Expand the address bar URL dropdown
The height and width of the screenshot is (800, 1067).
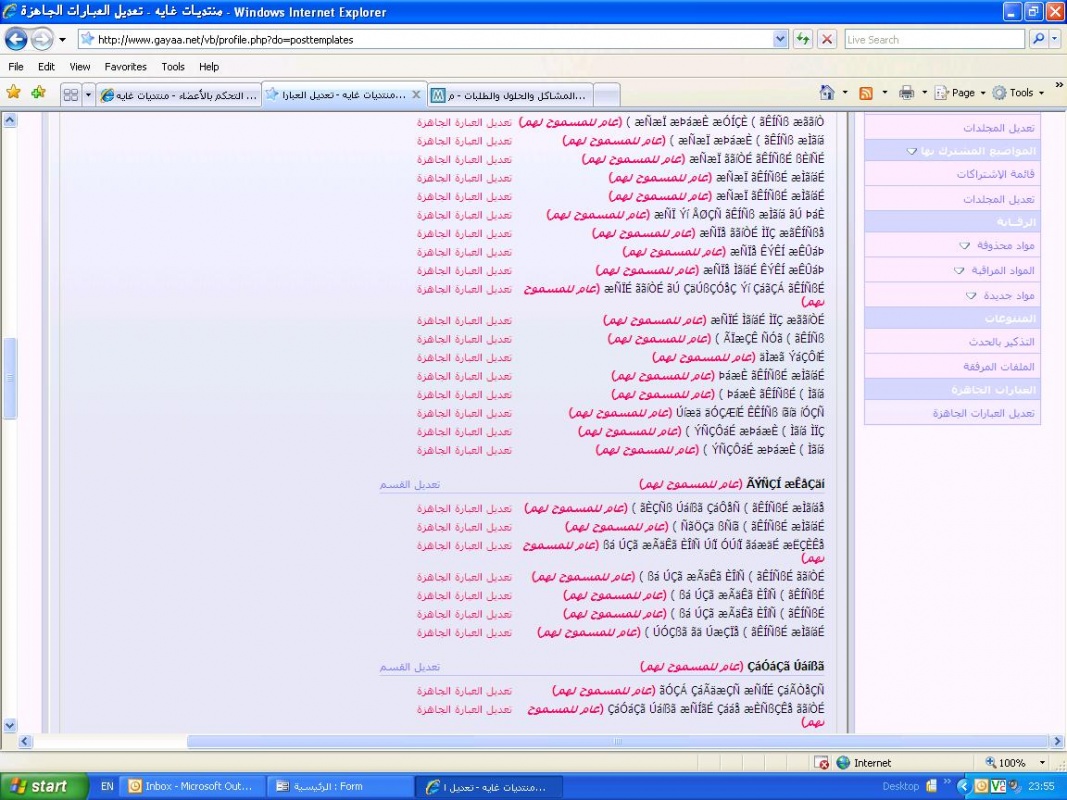point(780,39)
